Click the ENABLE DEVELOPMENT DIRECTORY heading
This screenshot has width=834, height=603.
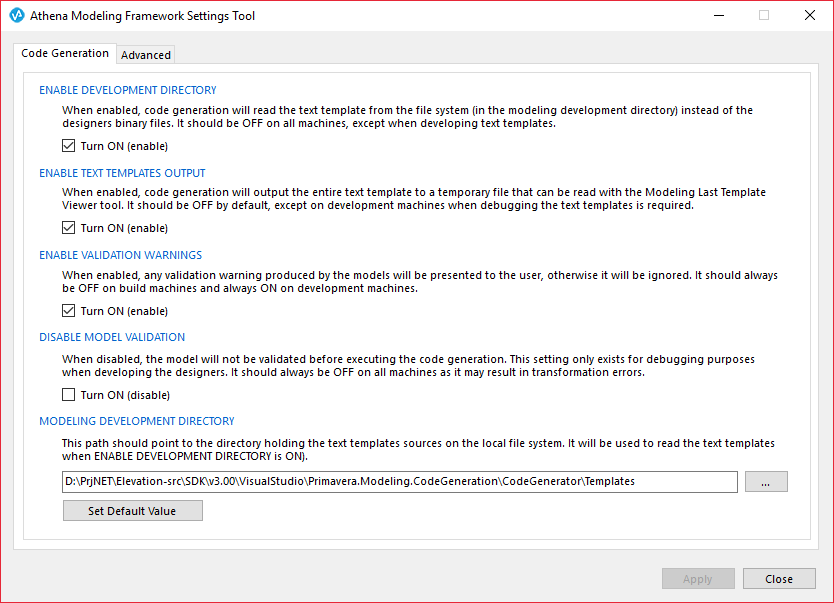coord(128,90)
